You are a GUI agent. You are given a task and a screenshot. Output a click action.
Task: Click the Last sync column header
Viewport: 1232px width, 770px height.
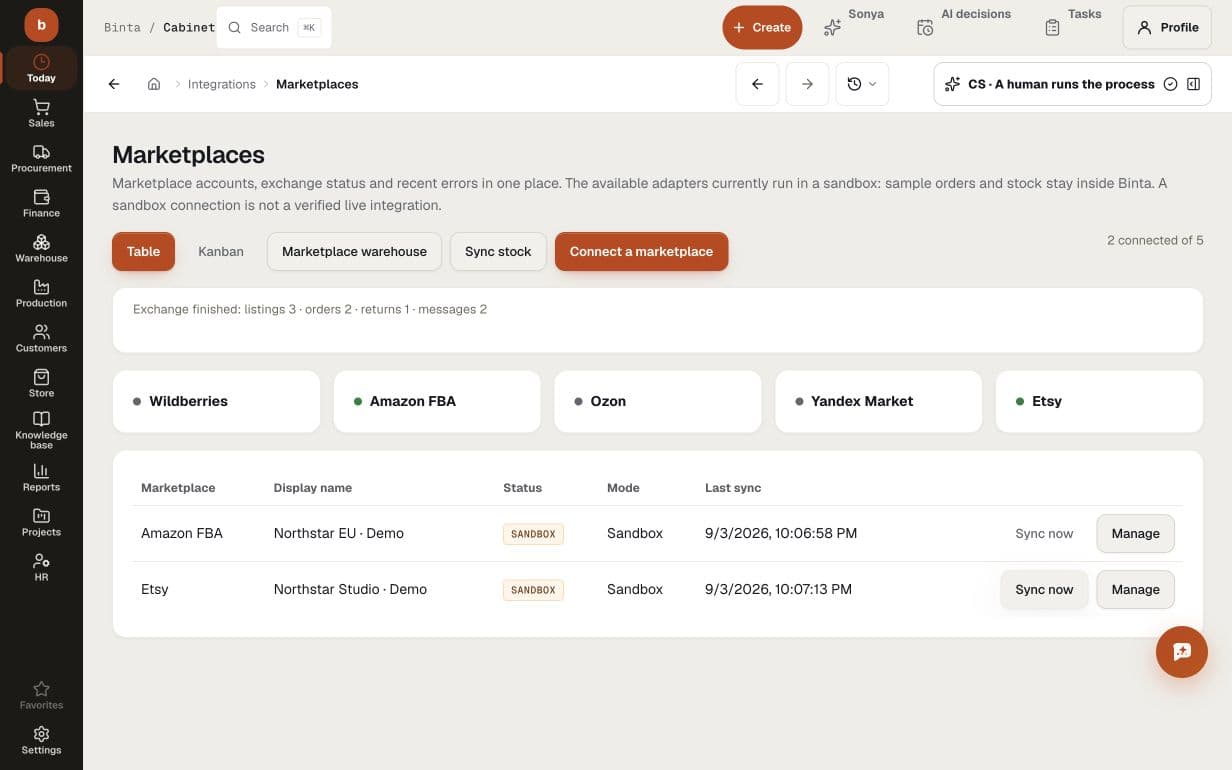(x=733, y=488)
